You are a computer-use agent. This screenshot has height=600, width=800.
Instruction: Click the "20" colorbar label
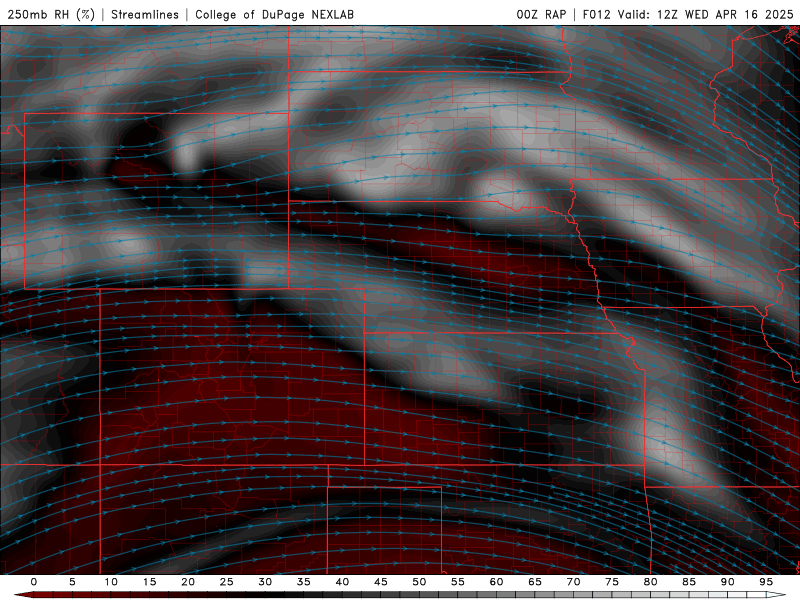click(188, 582)
